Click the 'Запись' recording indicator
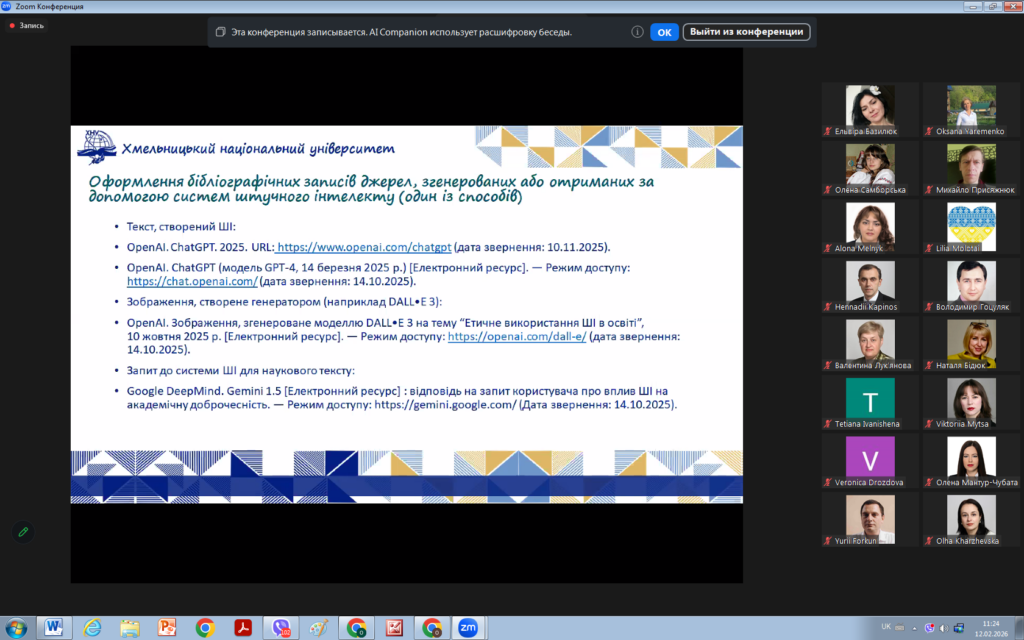Viewport: 1024px width, 640px height. coord(26,25)
